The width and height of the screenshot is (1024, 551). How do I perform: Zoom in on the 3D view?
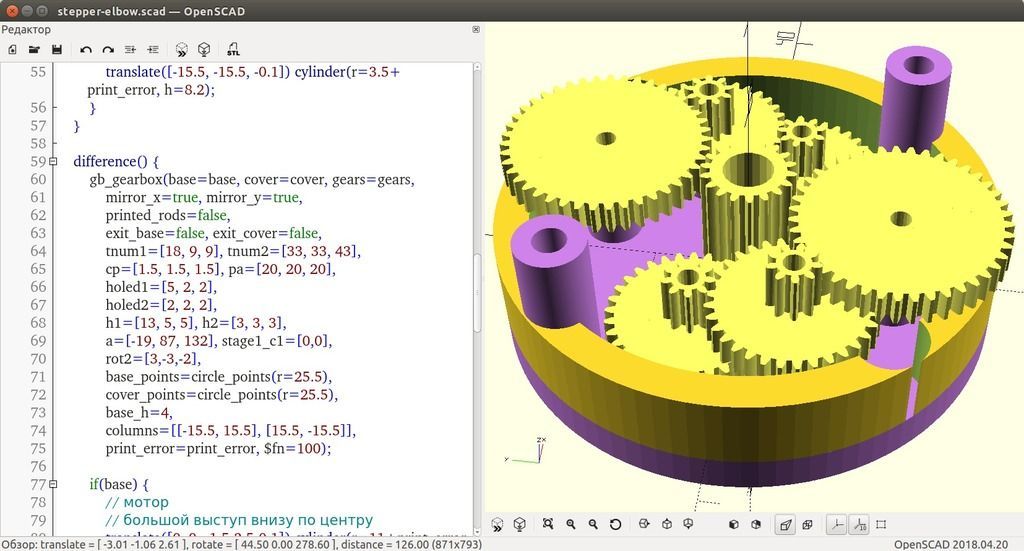tap(571, 524)
